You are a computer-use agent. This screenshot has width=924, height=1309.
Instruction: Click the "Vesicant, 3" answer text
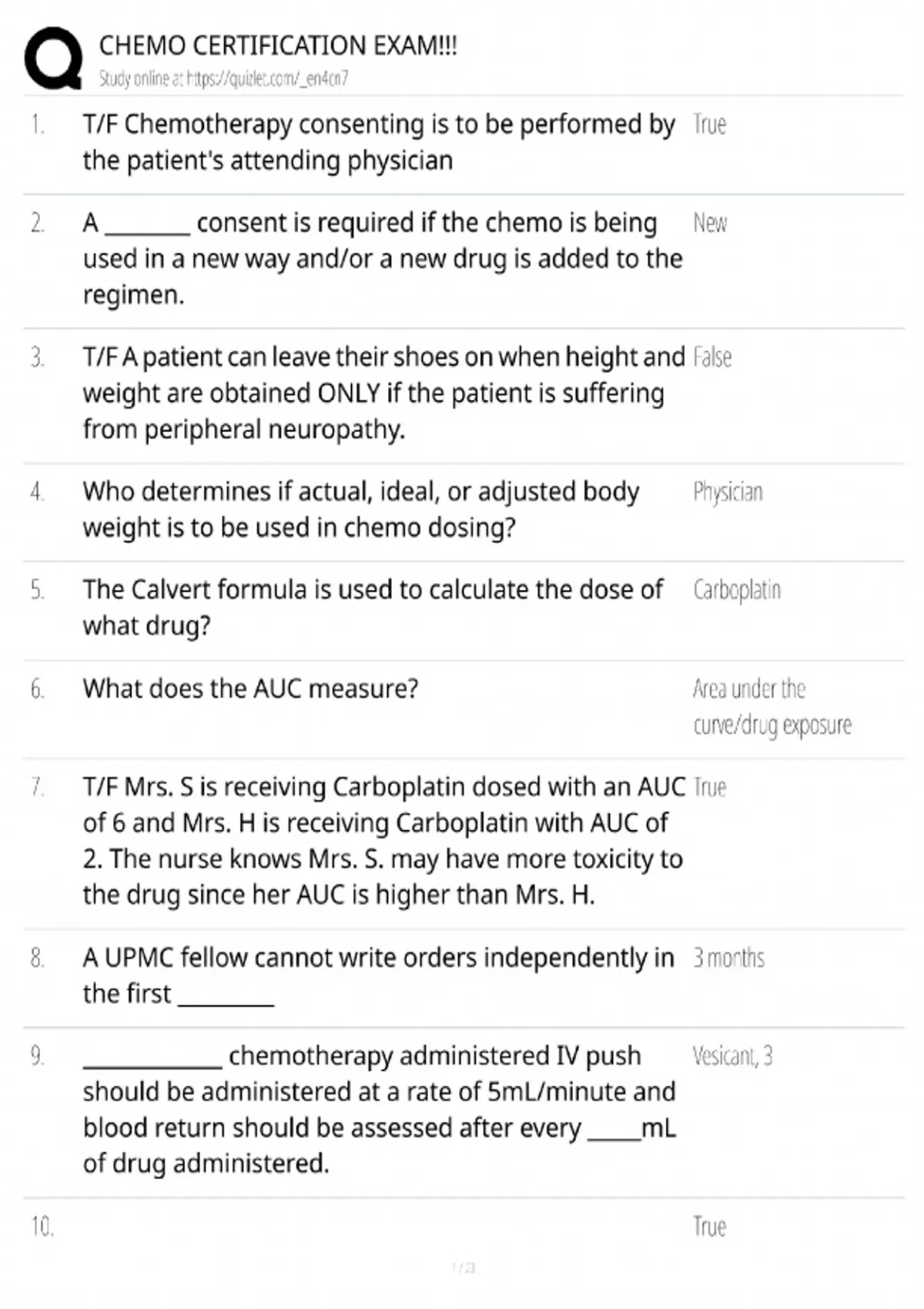coord(732,1056)
